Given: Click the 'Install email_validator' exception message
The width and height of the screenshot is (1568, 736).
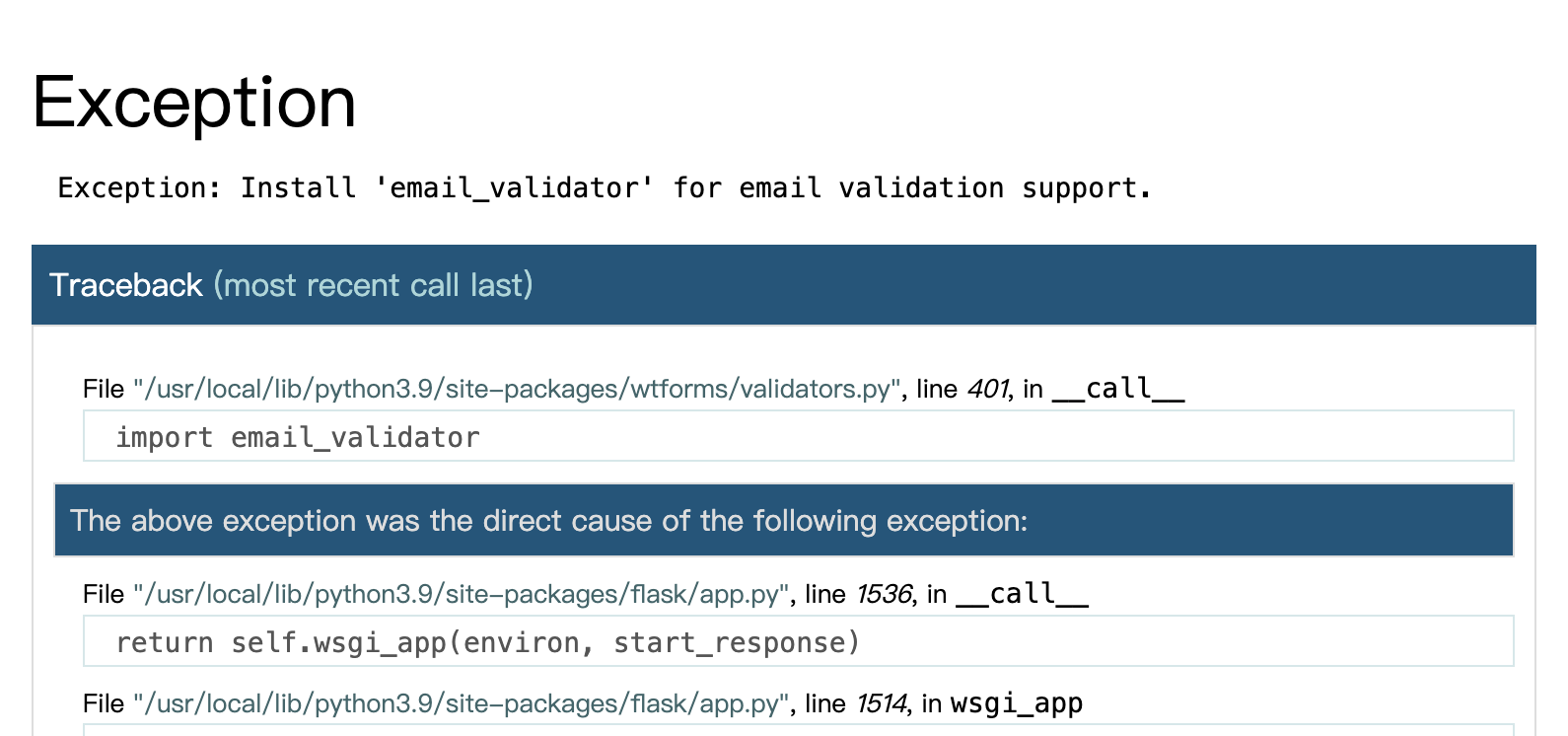Looking at the screenshot, I should [605, 187].
